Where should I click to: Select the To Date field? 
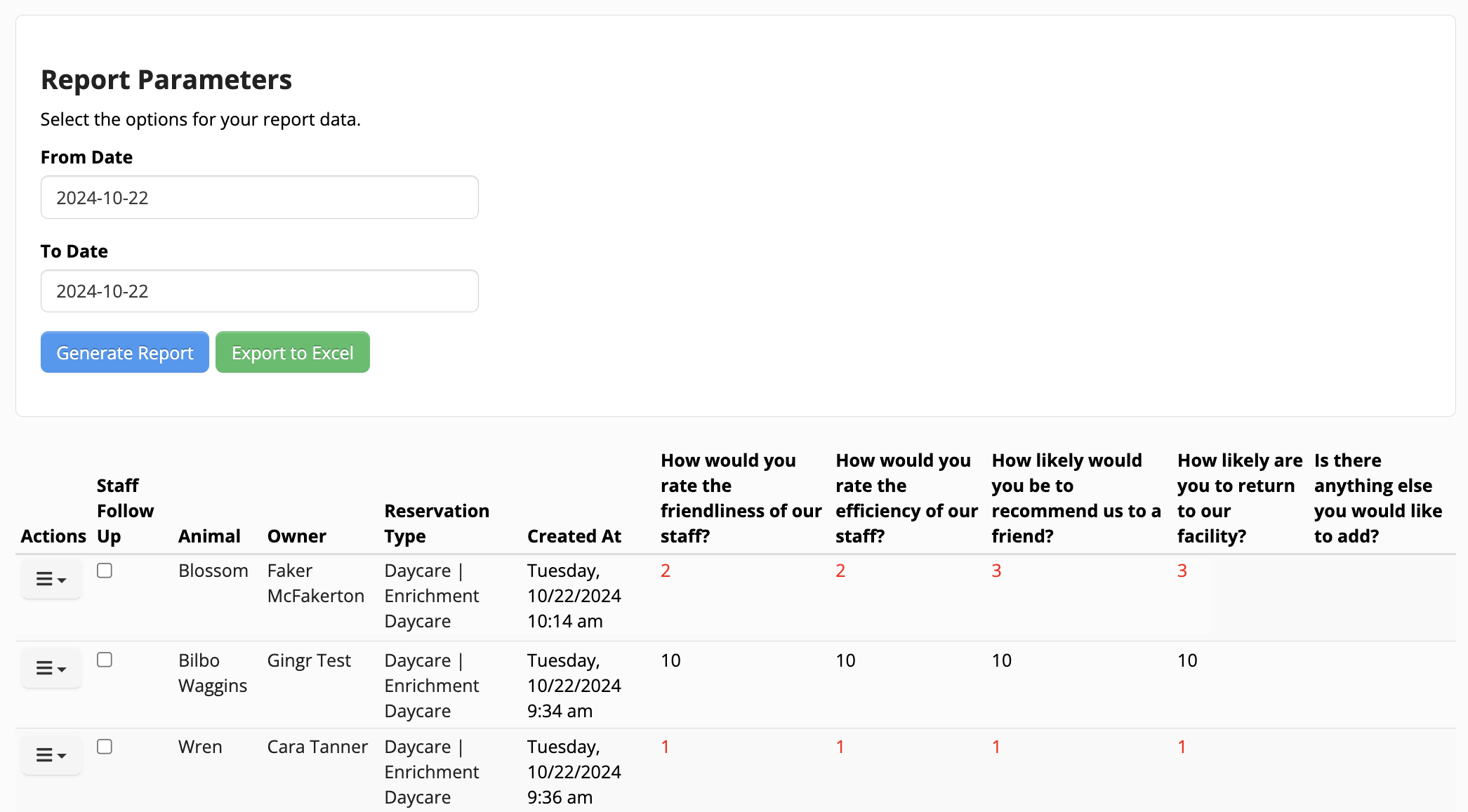[259, 291]
